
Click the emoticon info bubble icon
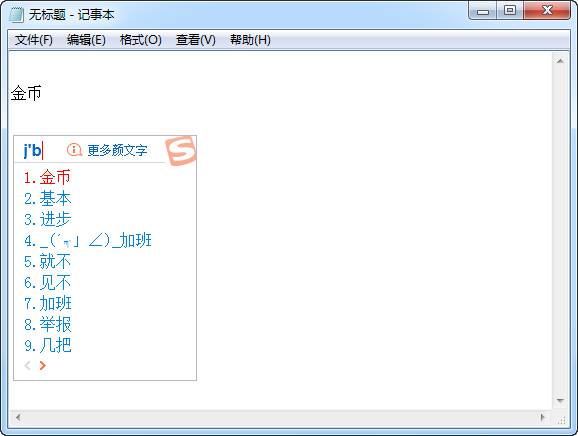74,150
